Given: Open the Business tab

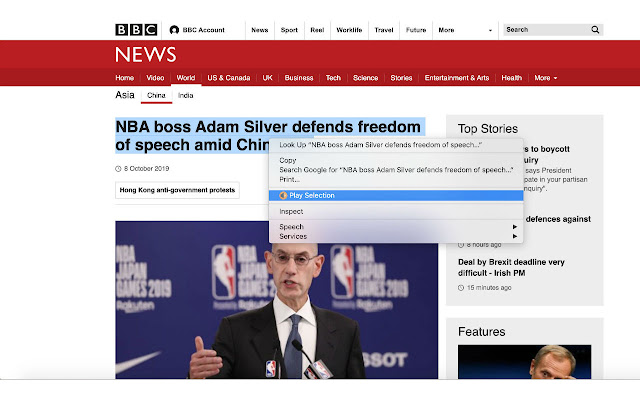Looking at the screenshot, I should pos(299,78).
